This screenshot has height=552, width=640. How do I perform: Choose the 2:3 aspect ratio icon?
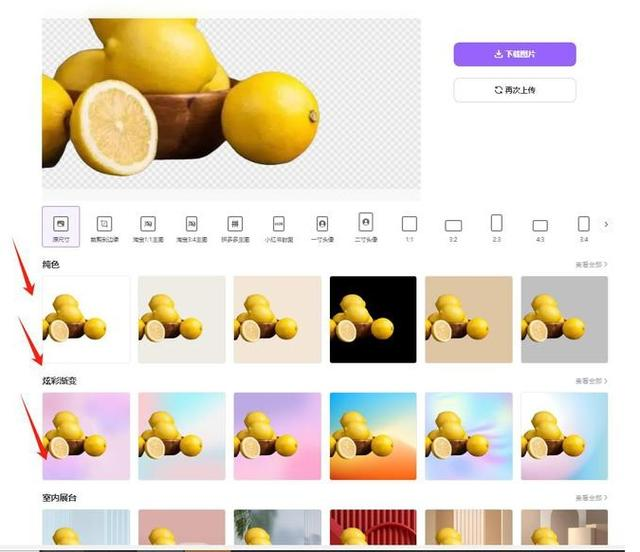[x=496, y=226]
